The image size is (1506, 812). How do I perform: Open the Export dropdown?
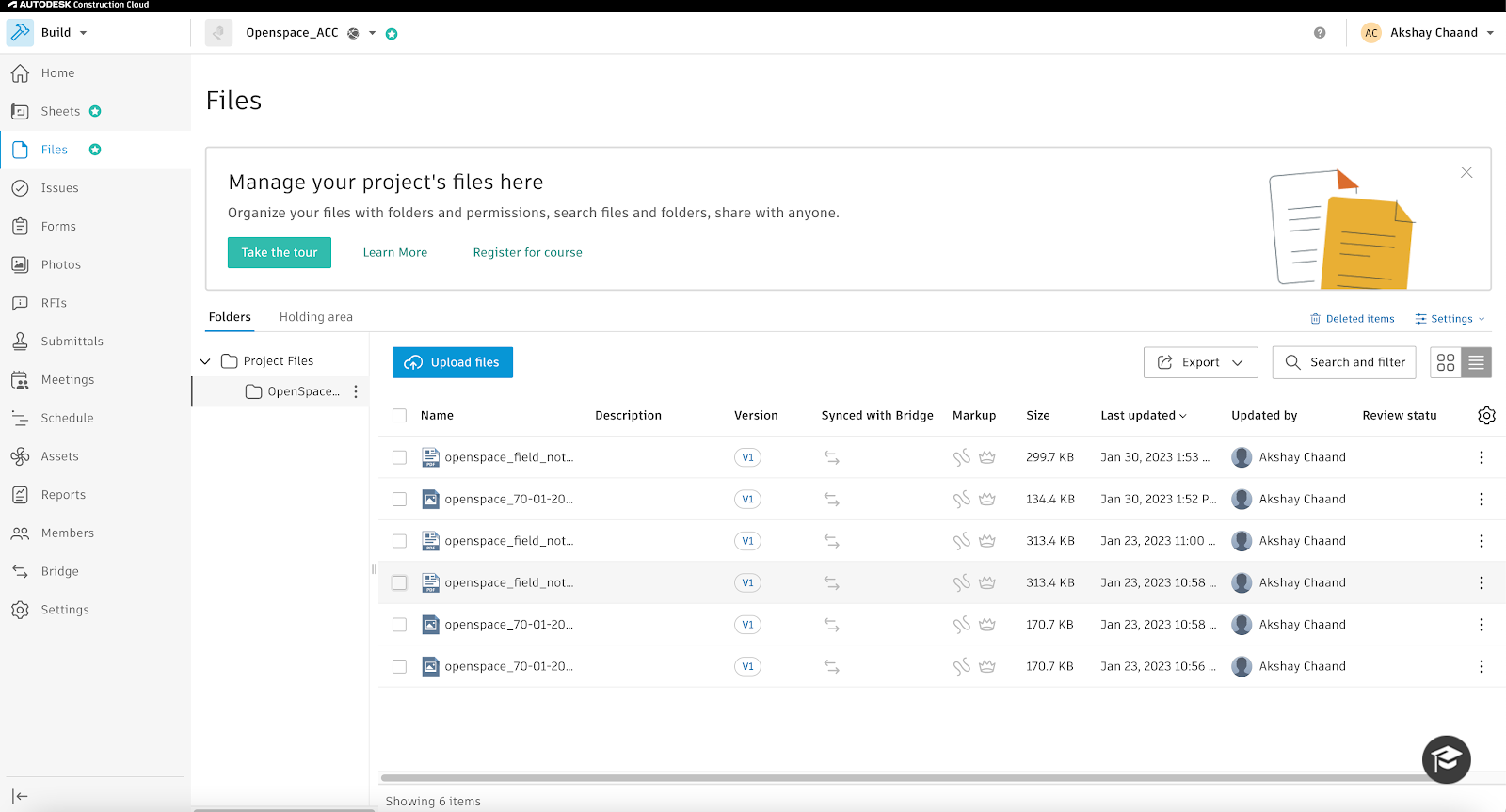(1200, 362)
